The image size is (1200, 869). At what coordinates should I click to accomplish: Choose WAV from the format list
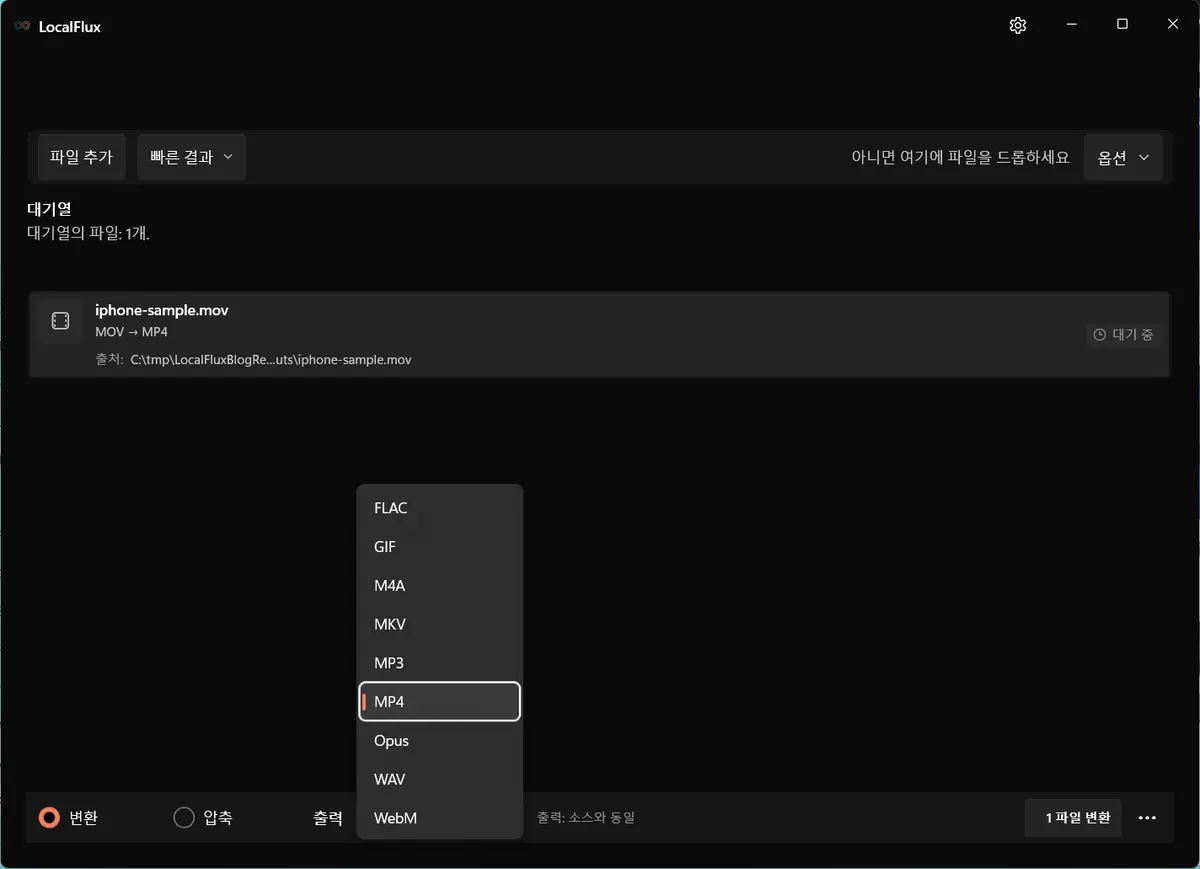click(440, 779)
